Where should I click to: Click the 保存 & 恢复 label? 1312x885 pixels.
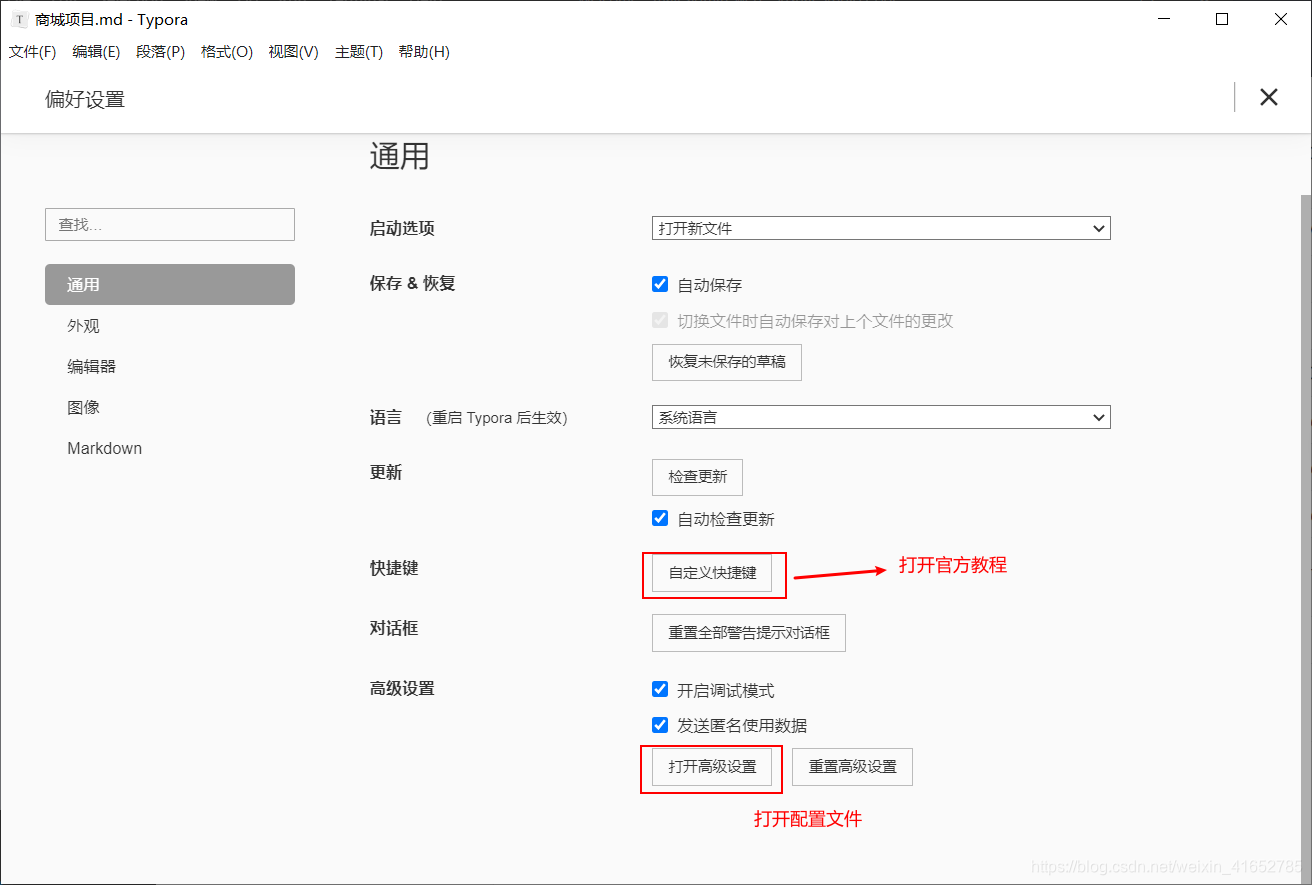point(412,283)
